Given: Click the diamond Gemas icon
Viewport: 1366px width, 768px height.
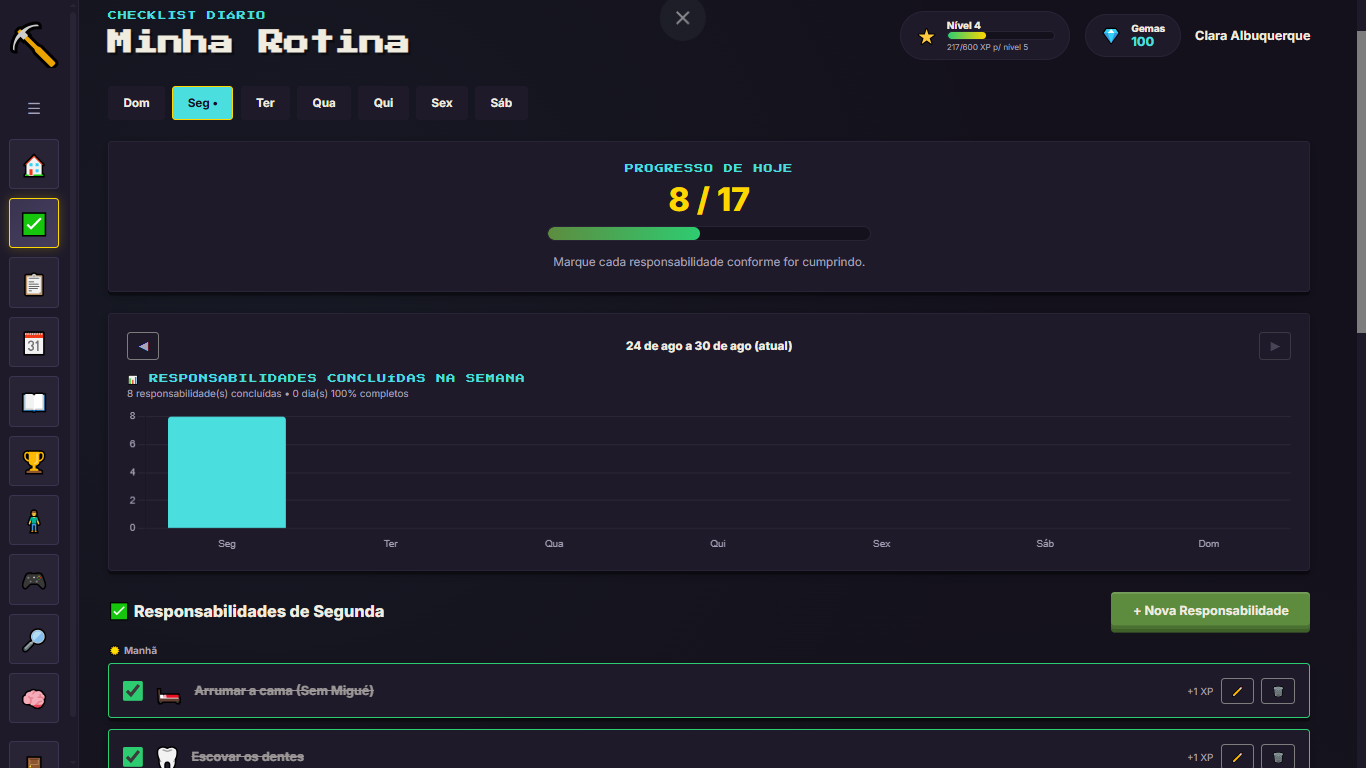Looking at the screenshot, I should pos(1111,36).
